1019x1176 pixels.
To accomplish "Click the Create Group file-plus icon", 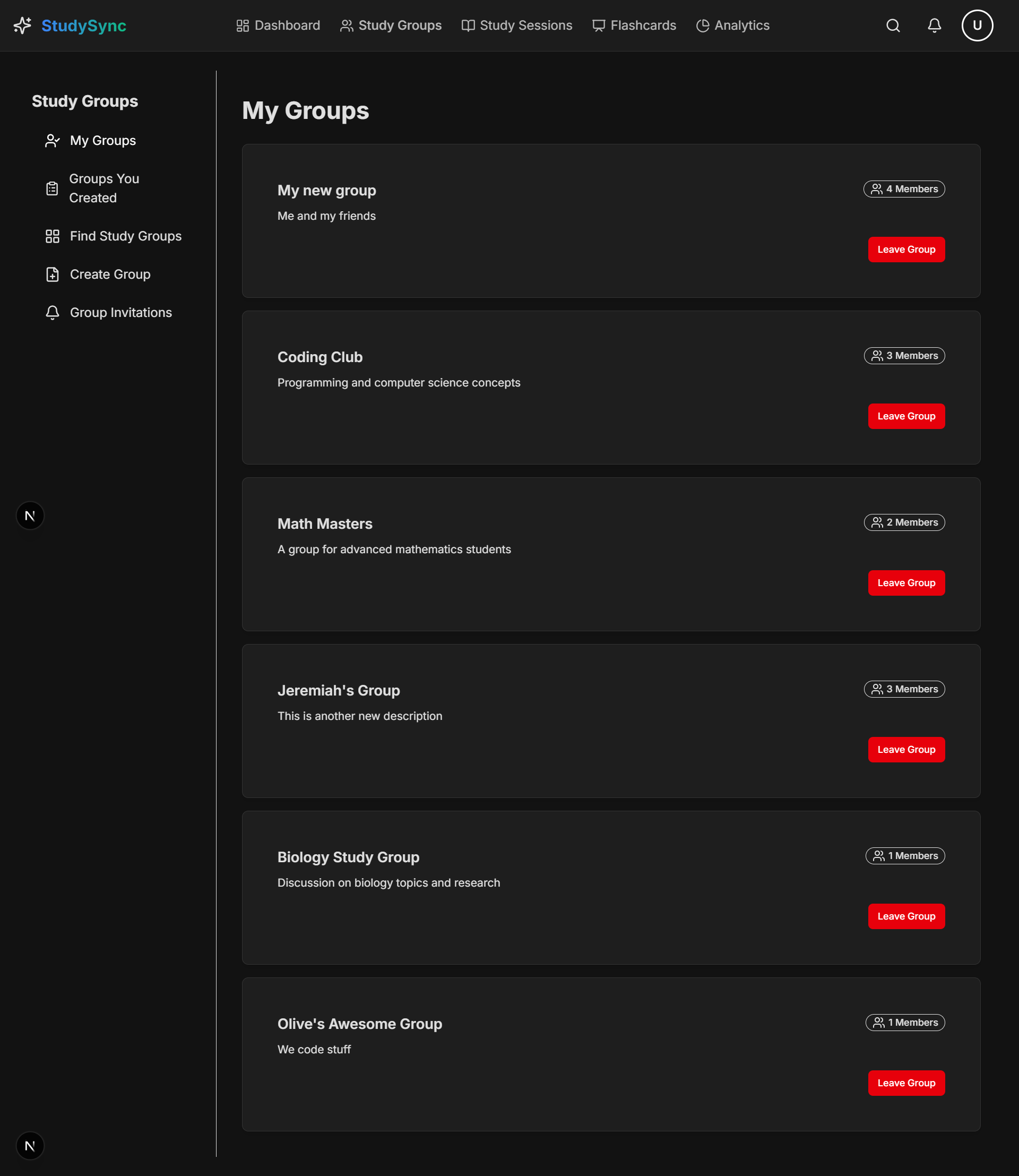I will tap(53, 274).
